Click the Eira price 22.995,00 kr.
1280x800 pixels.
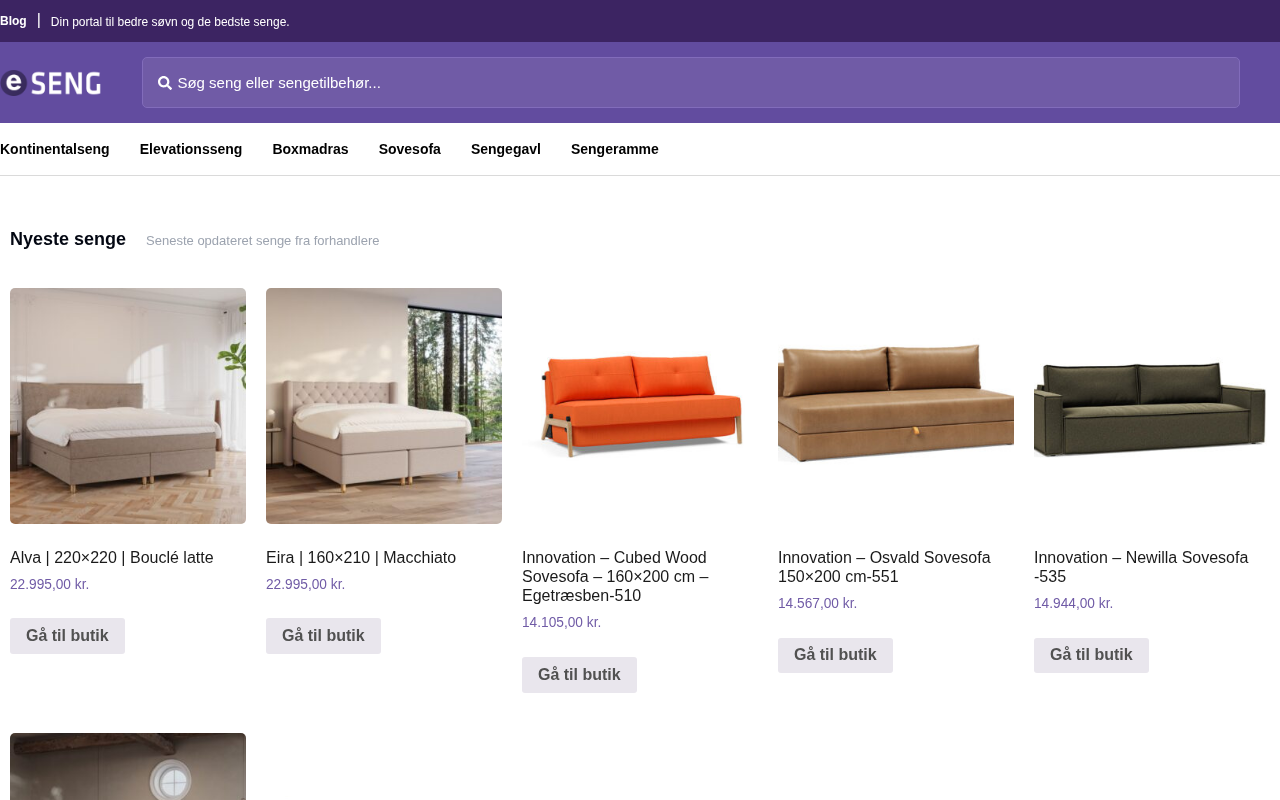click(306, 584)
